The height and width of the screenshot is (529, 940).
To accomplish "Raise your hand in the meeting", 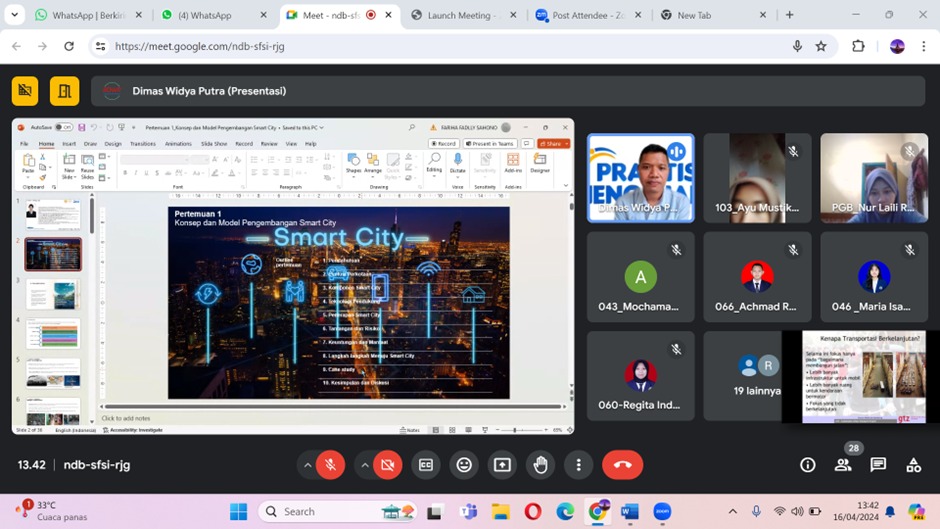I will coord(540,465).
